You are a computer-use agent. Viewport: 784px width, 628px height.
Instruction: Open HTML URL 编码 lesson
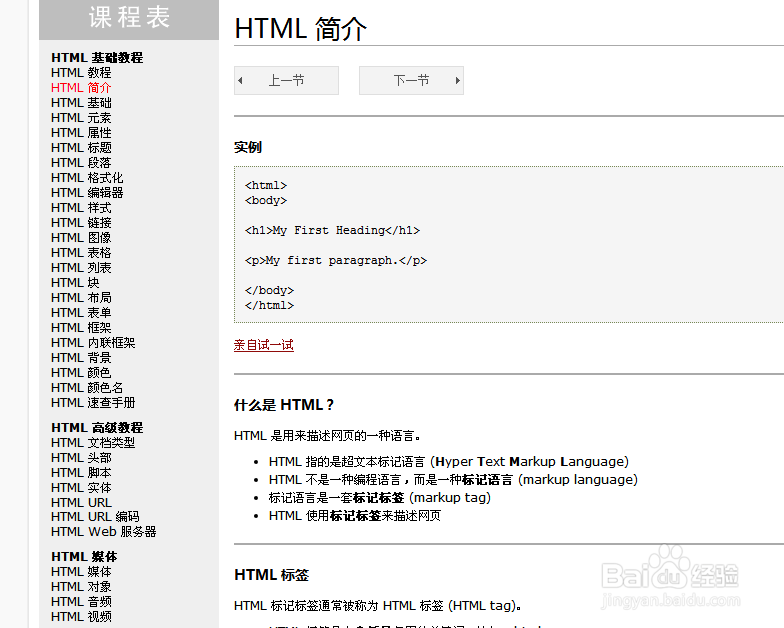[x=95, y=517]
